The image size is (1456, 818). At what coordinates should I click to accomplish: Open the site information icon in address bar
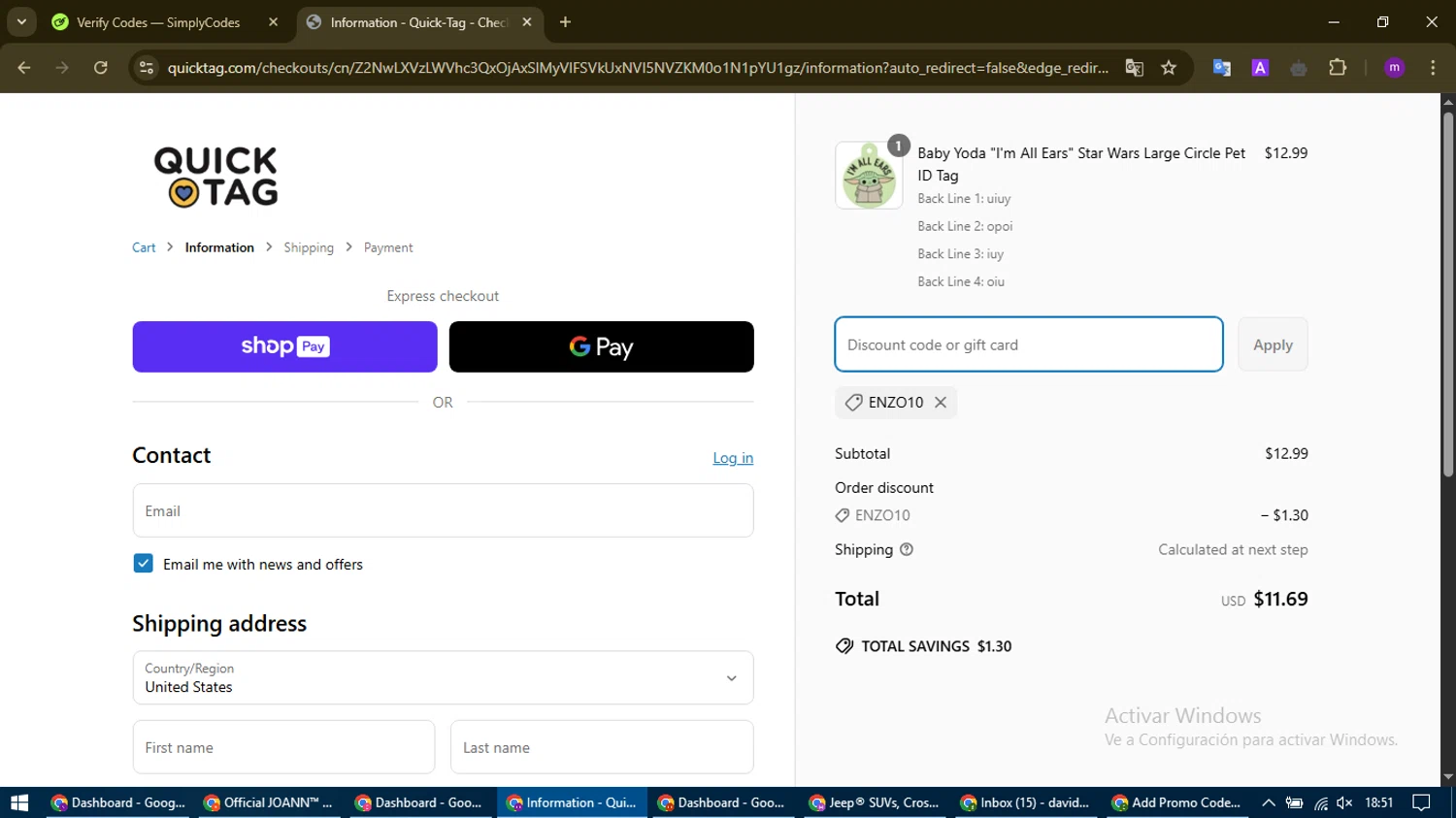147,68
